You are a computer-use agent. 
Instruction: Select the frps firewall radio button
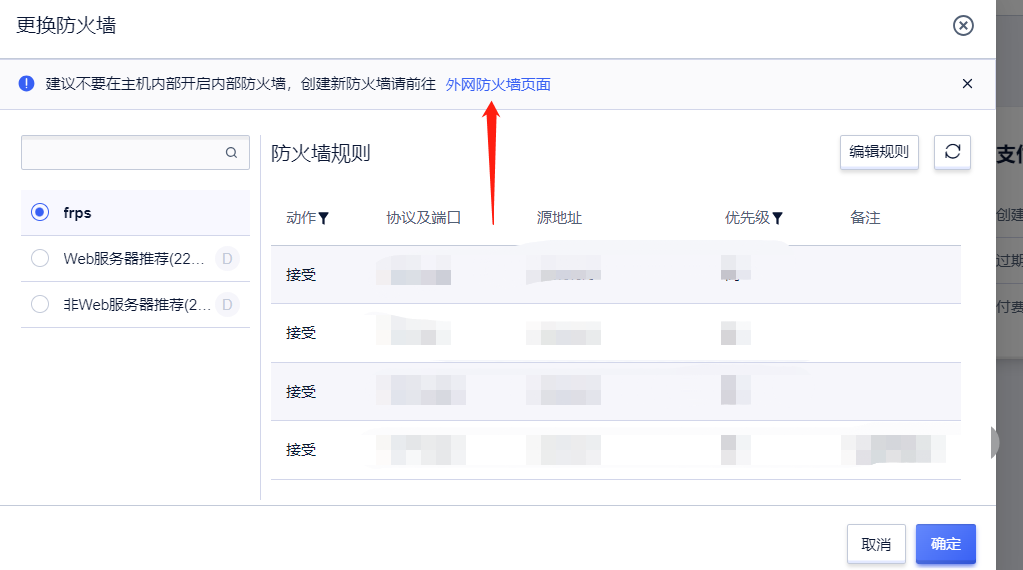click(x=40, y=212)
